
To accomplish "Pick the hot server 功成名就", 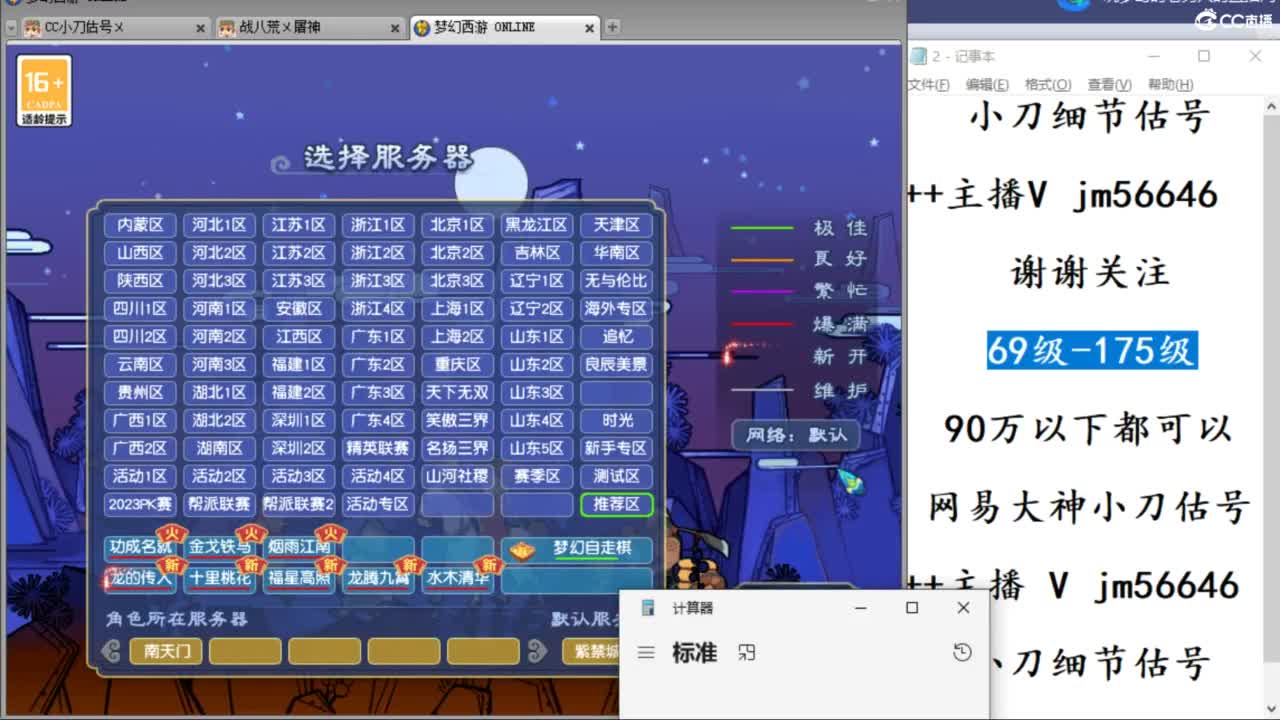I will tap(140, 548).
